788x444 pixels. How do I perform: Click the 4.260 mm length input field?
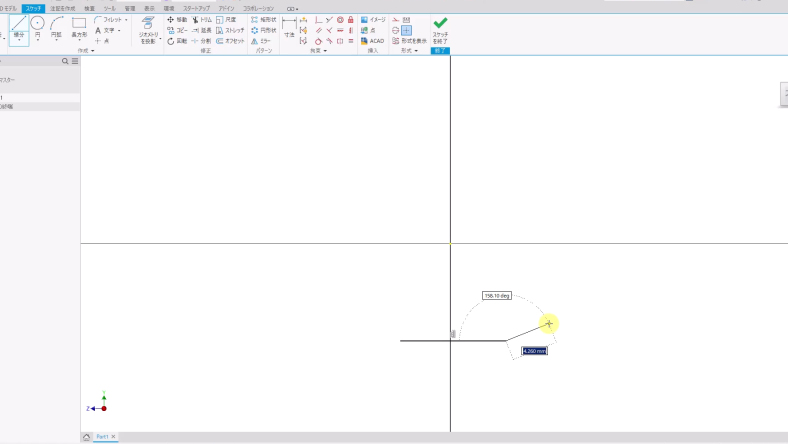[534, 351]
